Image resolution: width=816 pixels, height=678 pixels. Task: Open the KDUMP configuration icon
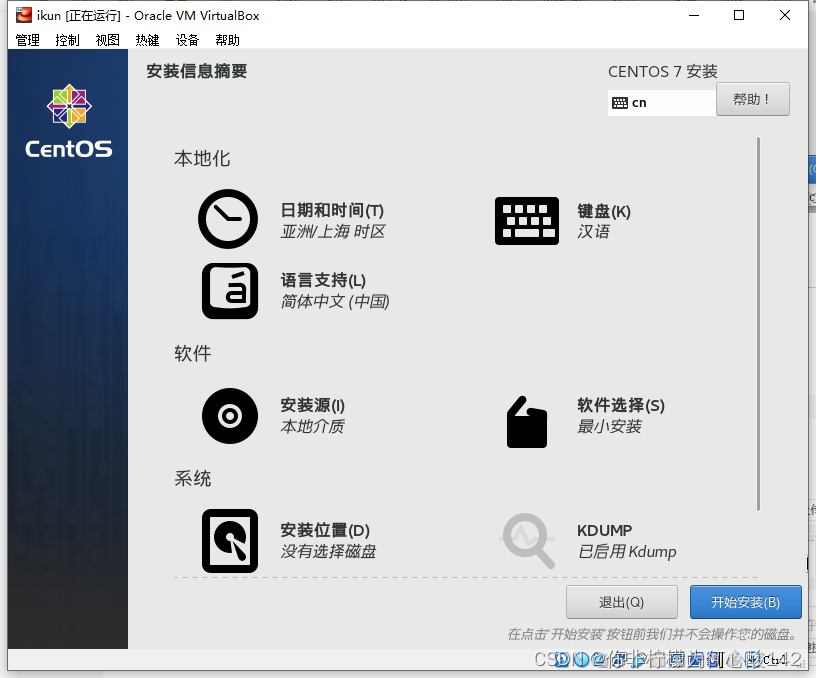pyautogui.click(x=527, y=540)
